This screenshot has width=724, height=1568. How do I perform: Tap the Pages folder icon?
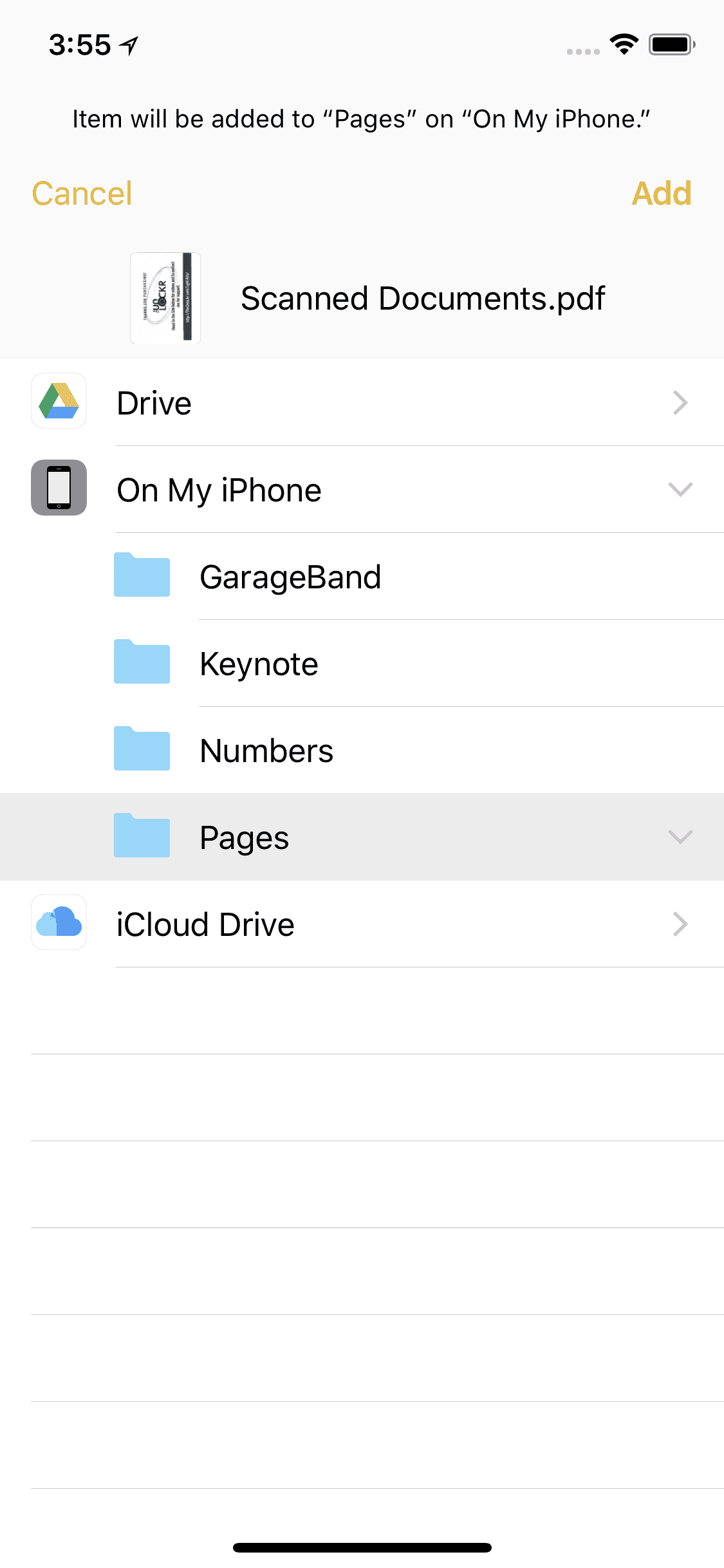point(142,836)
